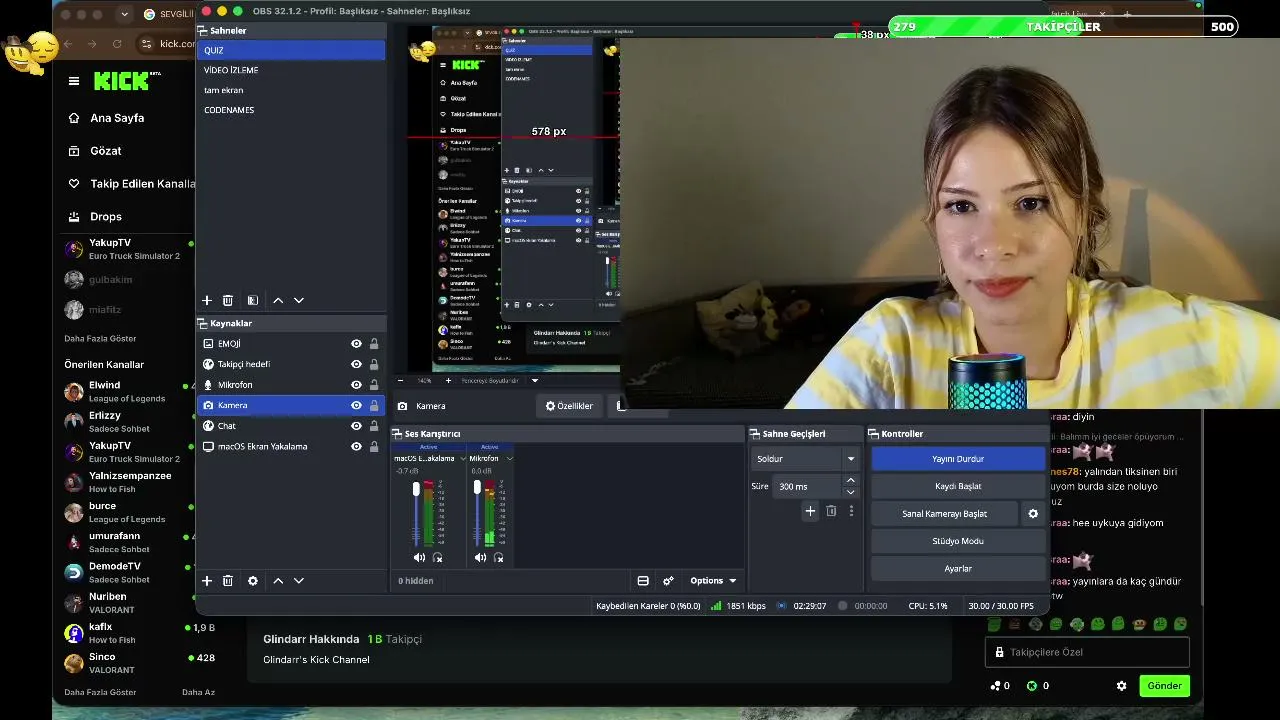Select the CODENAMES scene

[291, 110]
